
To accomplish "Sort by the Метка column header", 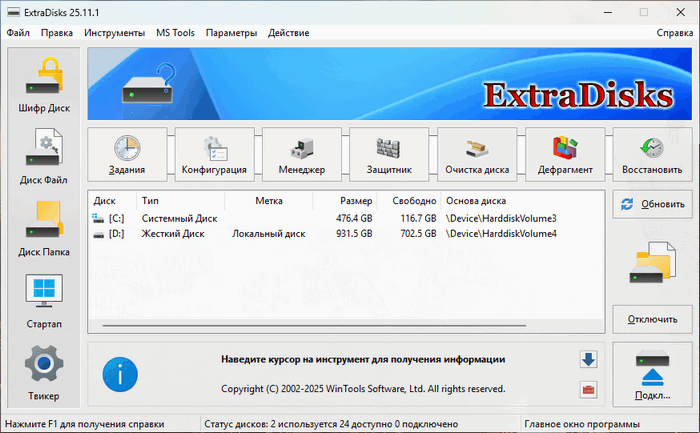I will (269, 201).
